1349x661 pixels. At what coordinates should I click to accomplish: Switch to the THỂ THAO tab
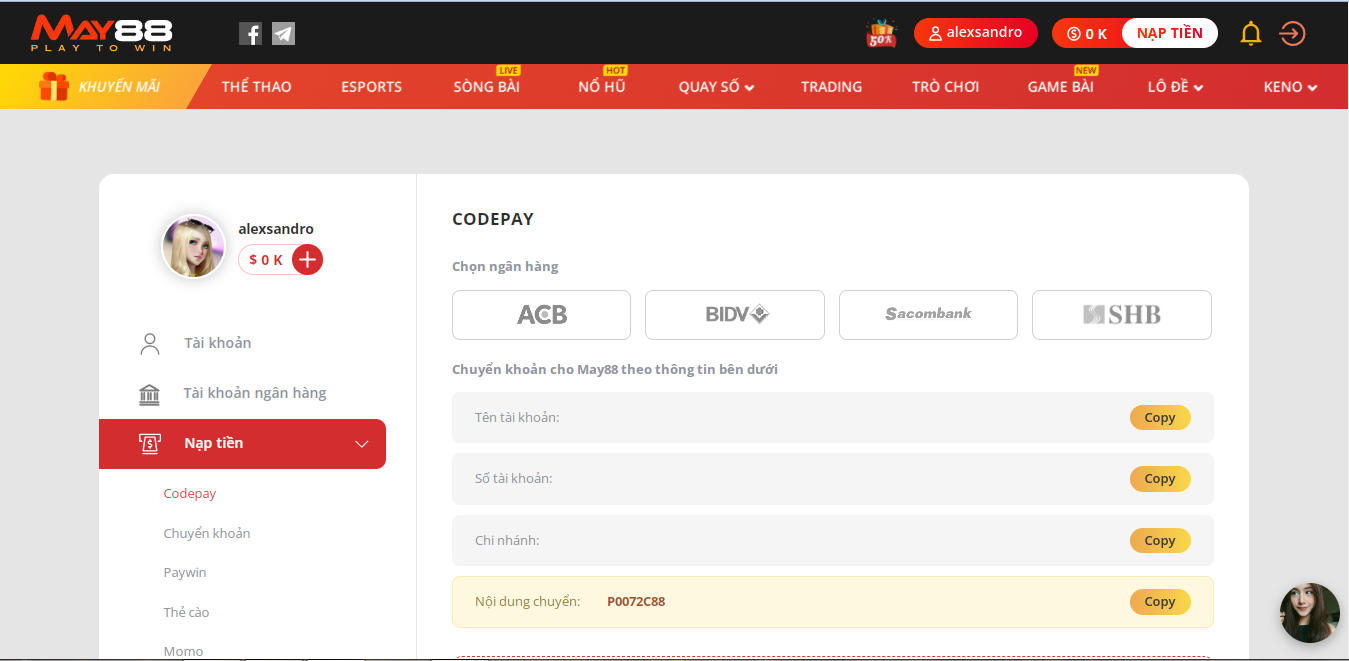[256, 86]
